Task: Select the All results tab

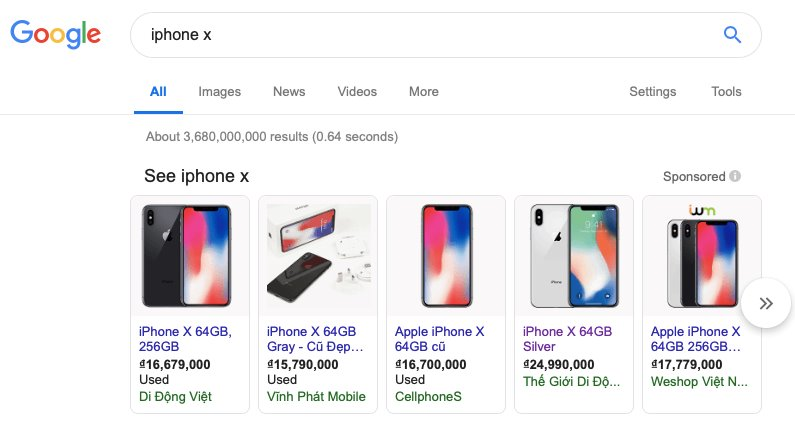Action: coord(158,92)
